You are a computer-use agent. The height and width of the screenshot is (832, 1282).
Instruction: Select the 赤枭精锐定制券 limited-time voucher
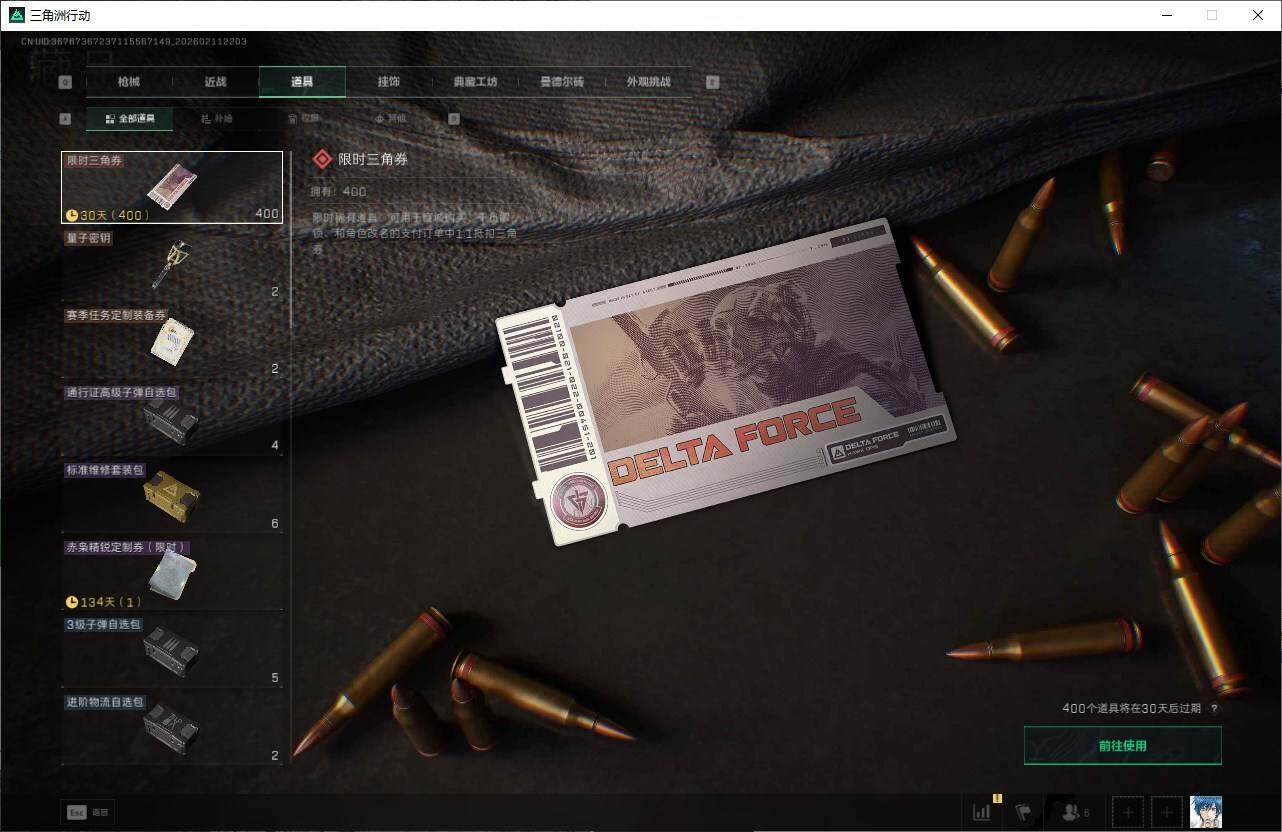coord(171,573)
